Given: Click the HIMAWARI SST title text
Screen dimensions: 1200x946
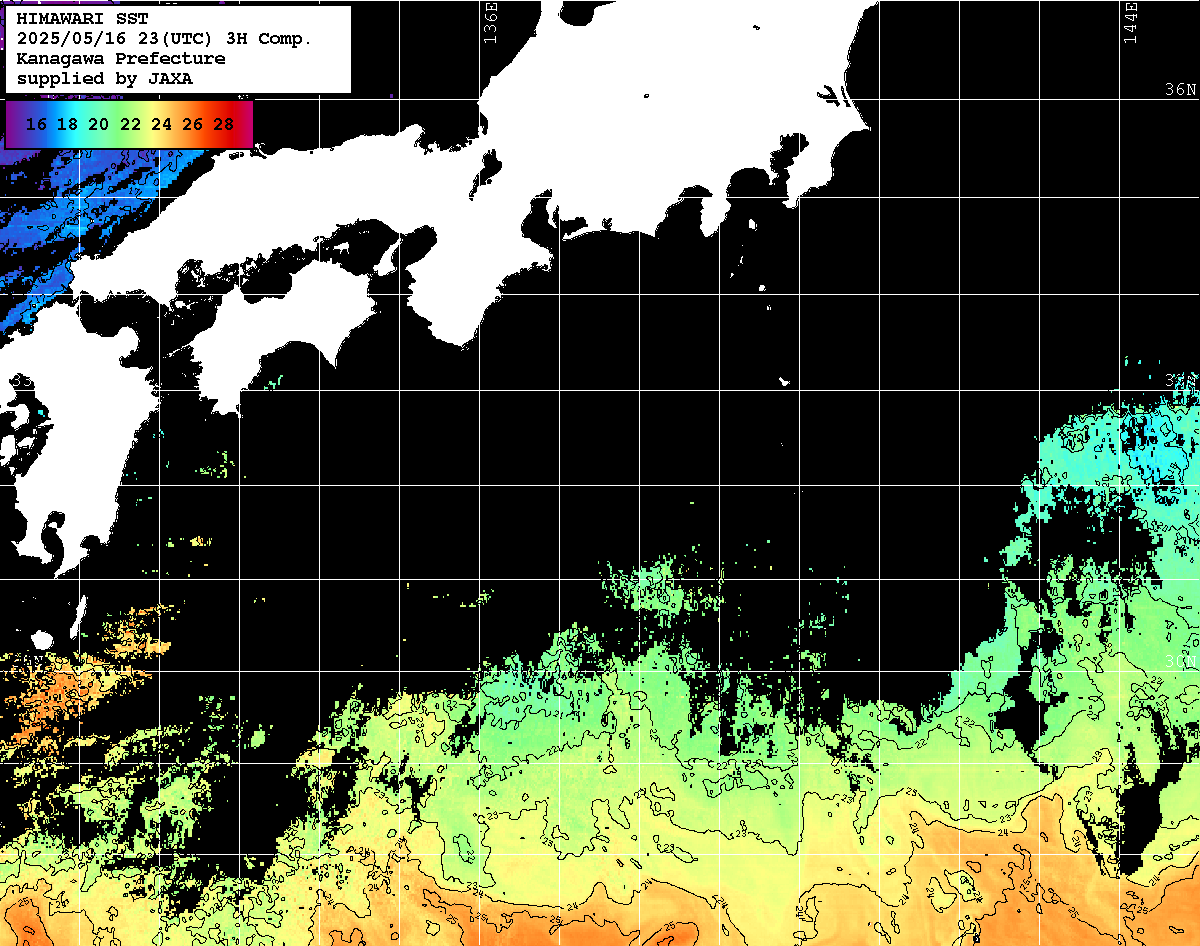Looking at the screenshot, I should [83, 19].
